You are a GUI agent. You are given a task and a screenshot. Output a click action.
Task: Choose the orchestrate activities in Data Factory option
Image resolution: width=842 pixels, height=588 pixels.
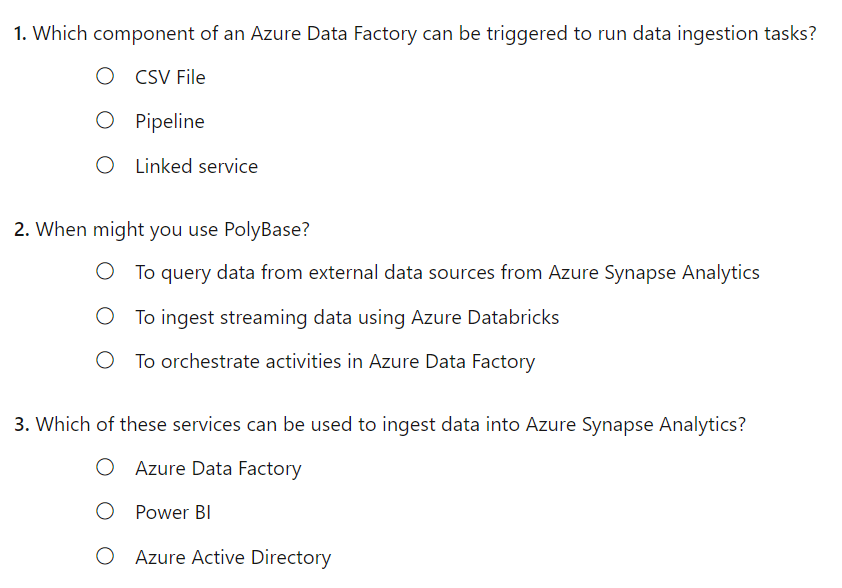105,360
